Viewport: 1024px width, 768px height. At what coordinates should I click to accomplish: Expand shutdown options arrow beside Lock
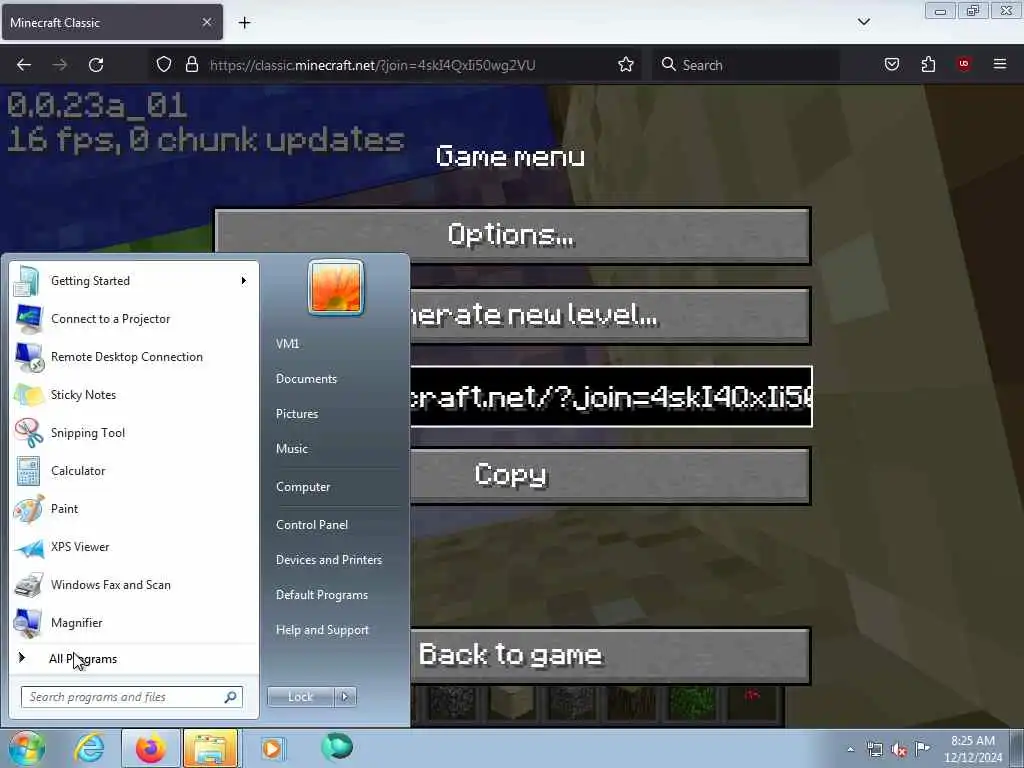click(345, 697)
